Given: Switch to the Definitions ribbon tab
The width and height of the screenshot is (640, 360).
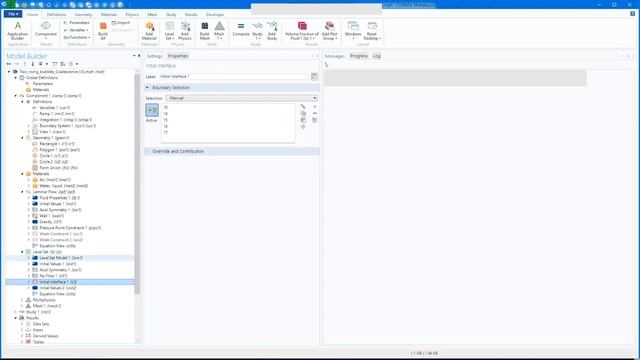Looking at the screenshot, I should 56,14.
